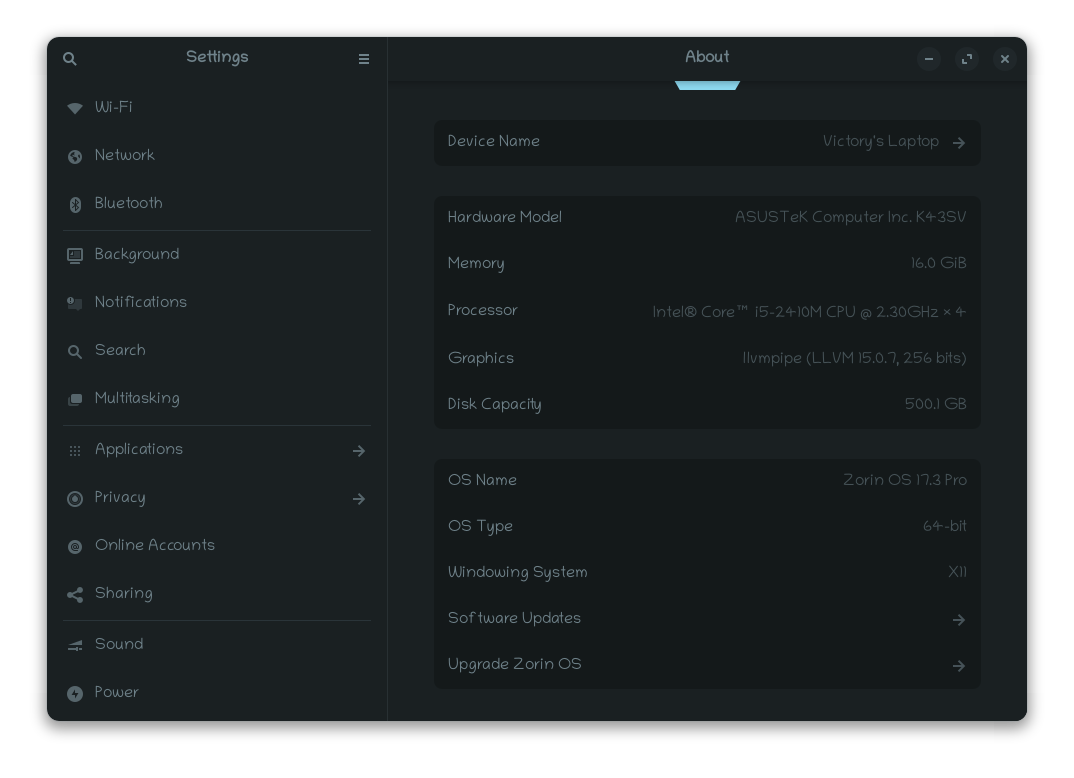Viewport: 1074px width, 778px height.
Task: Open Power settings
Action: pyautogui.click(x=216, y=693)
